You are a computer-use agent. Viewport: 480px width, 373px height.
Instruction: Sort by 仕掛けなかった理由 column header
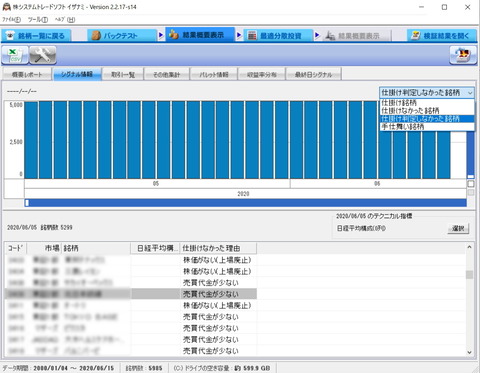[x=218, y=248]
